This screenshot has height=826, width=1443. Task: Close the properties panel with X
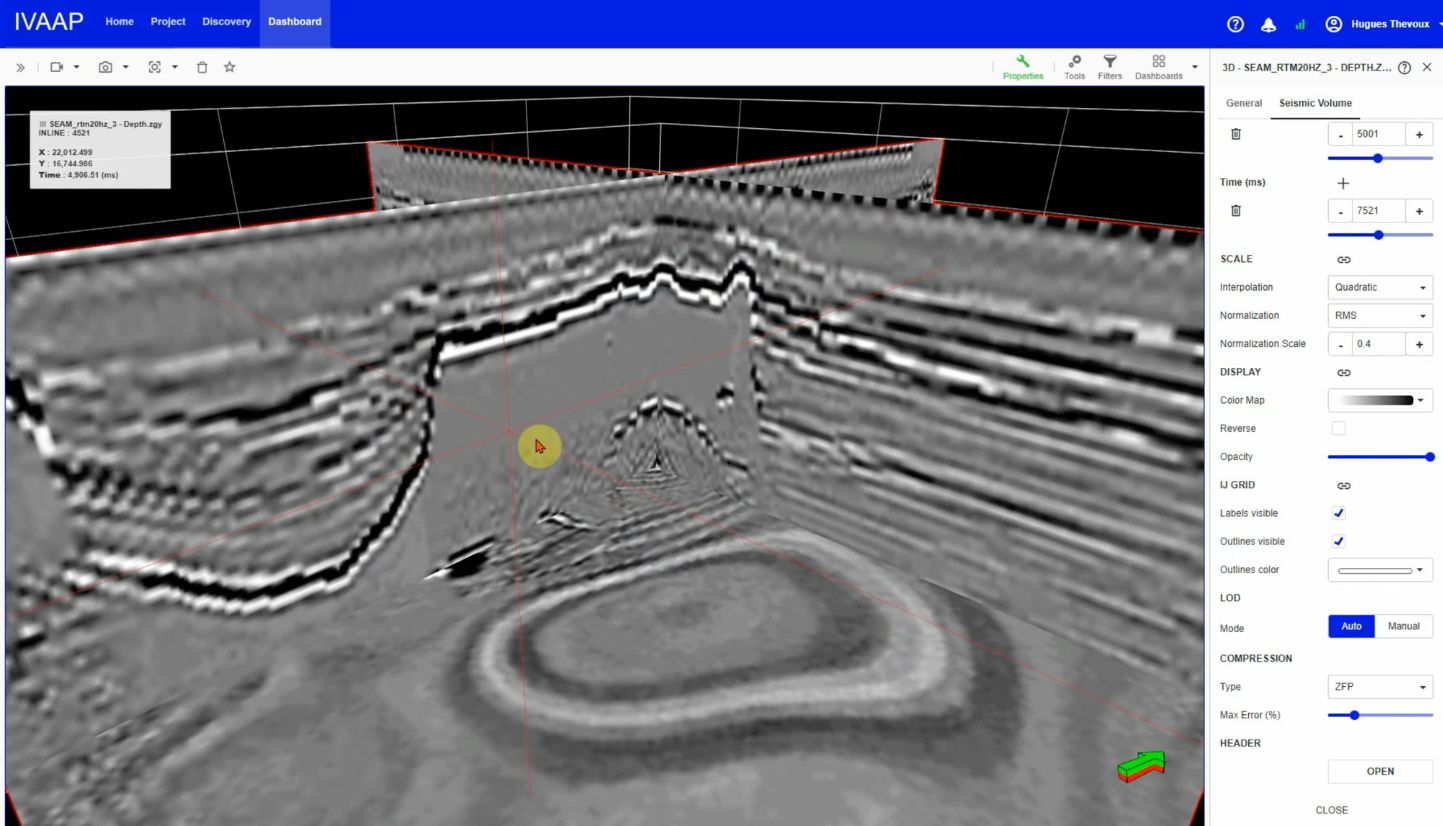click(1427, 67)
